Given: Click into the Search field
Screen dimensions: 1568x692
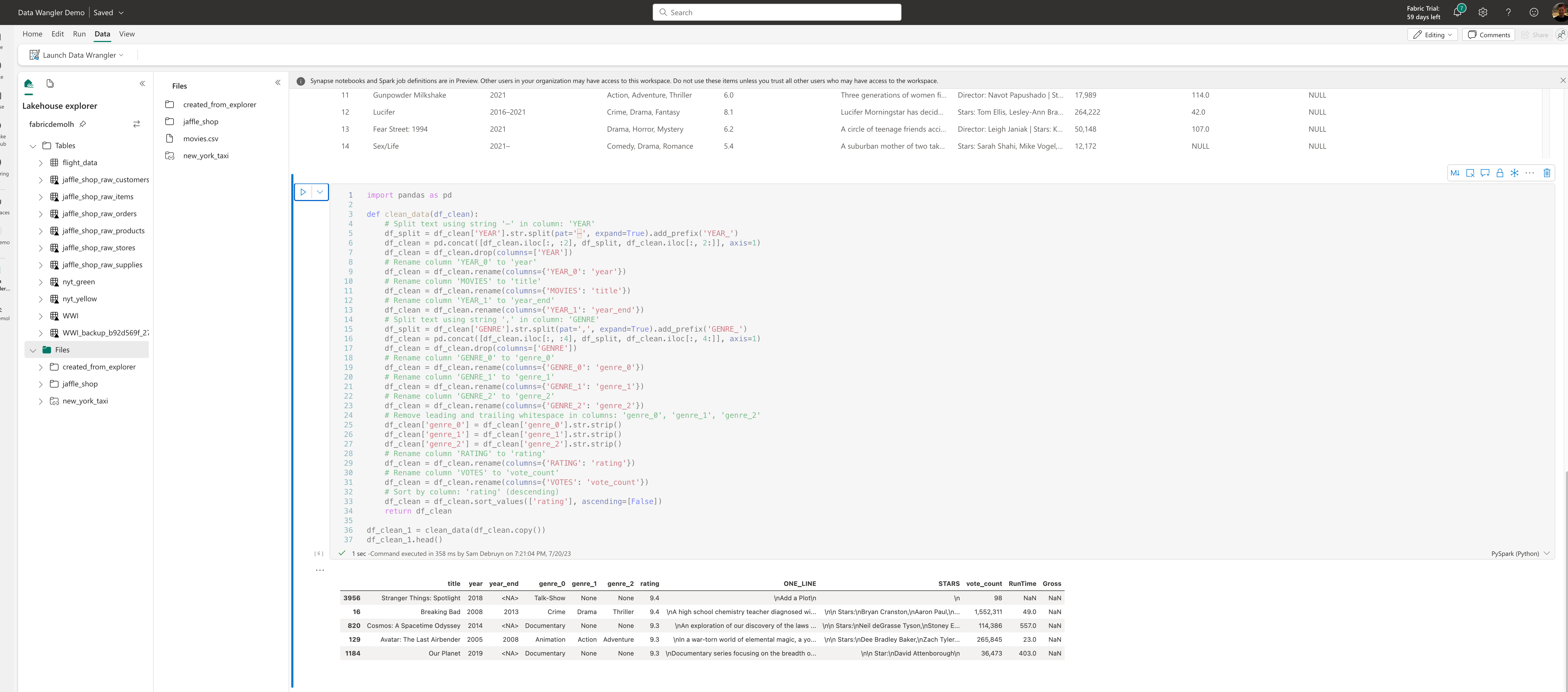Looking at the screenshot, I should pyautogui.click(x=777, y=12).
